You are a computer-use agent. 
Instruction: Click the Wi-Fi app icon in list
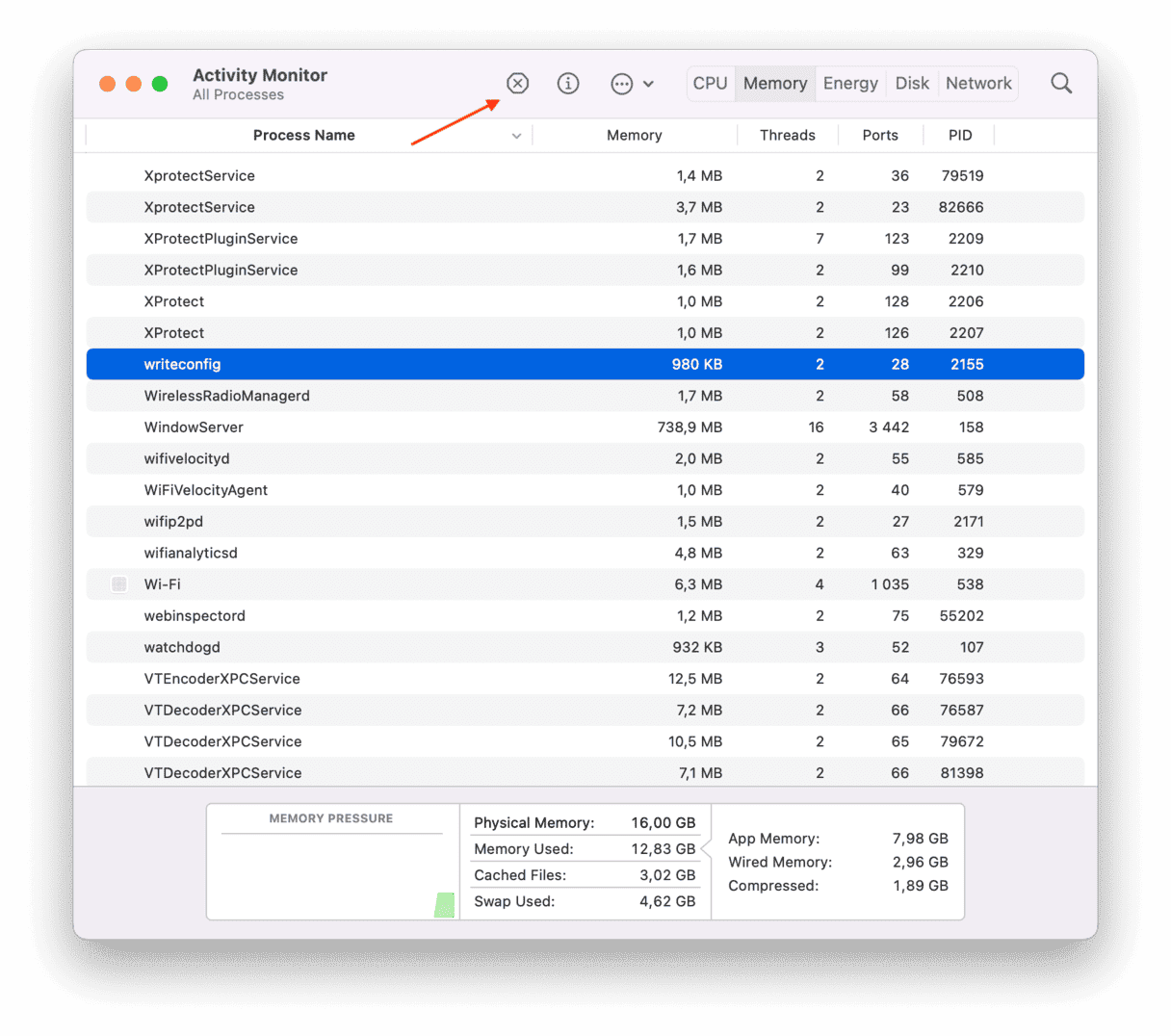click(x=119, y=584)
